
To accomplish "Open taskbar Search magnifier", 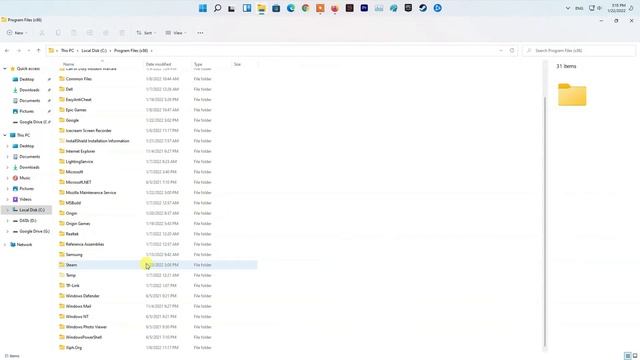I will (x=218, y=8).
